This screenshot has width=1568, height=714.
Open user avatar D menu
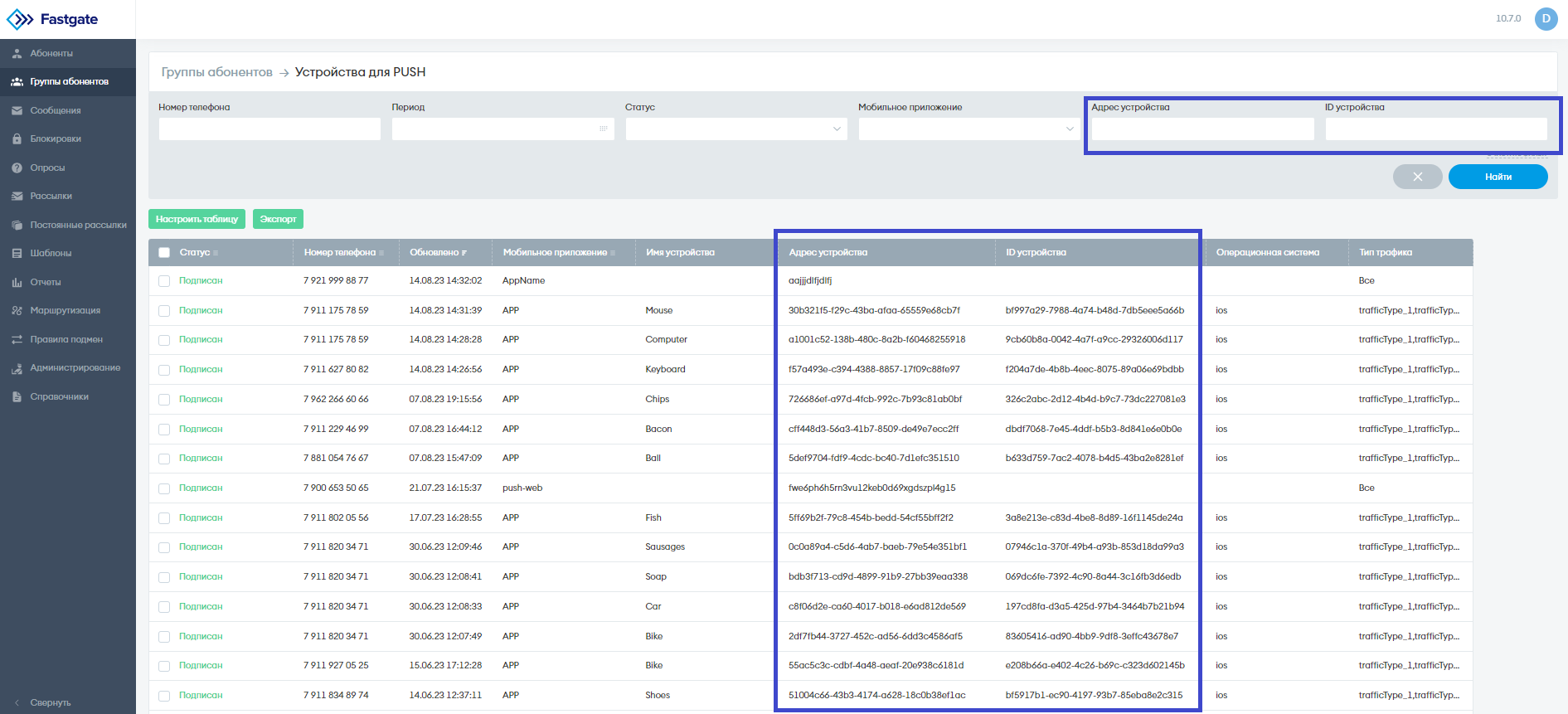tap(1546, 18)
